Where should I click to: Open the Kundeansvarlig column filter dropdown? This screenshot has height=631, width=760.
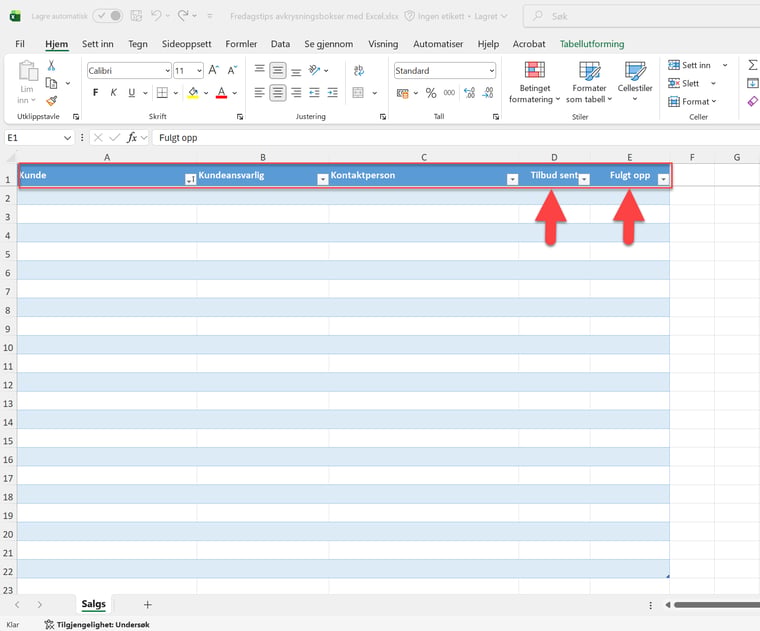[322, 179]
